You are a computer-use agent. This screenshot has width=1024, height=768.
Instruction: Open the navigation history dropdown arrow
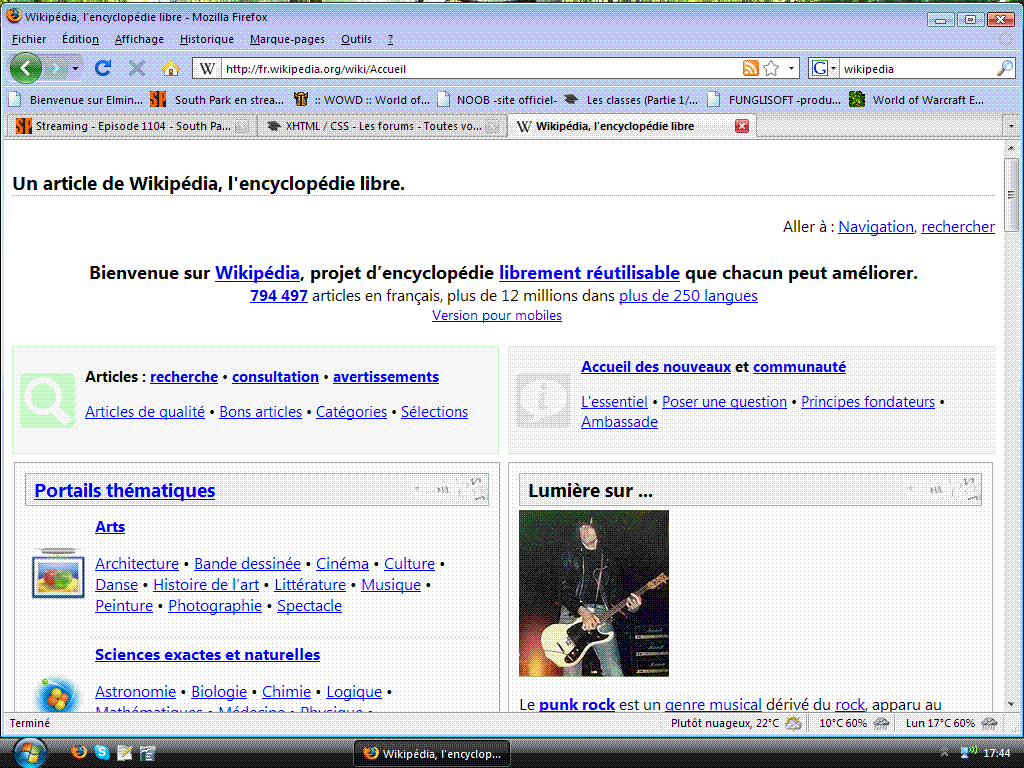coord(75,68)
